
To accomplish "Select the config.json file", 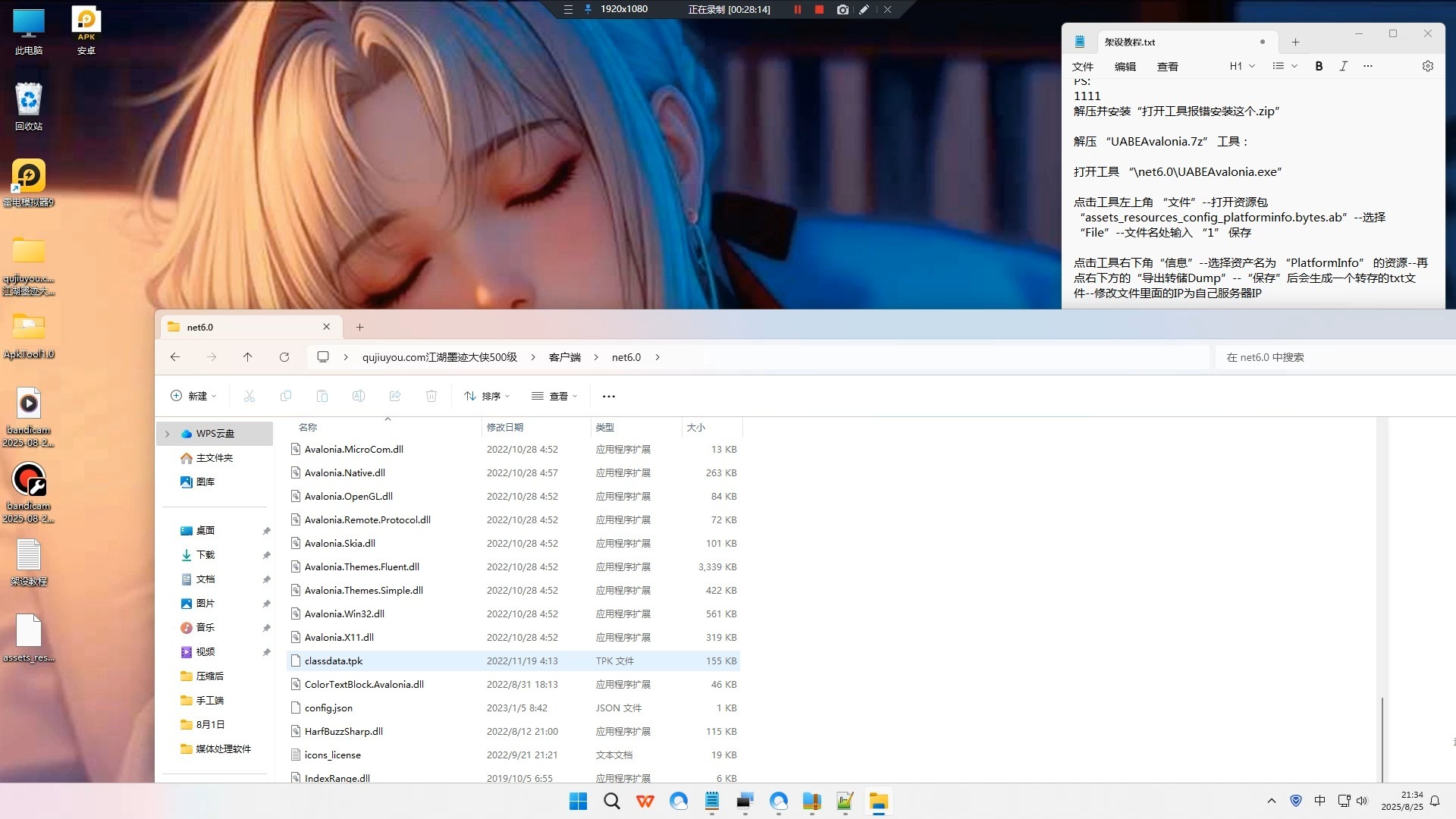I will point(514,708).
